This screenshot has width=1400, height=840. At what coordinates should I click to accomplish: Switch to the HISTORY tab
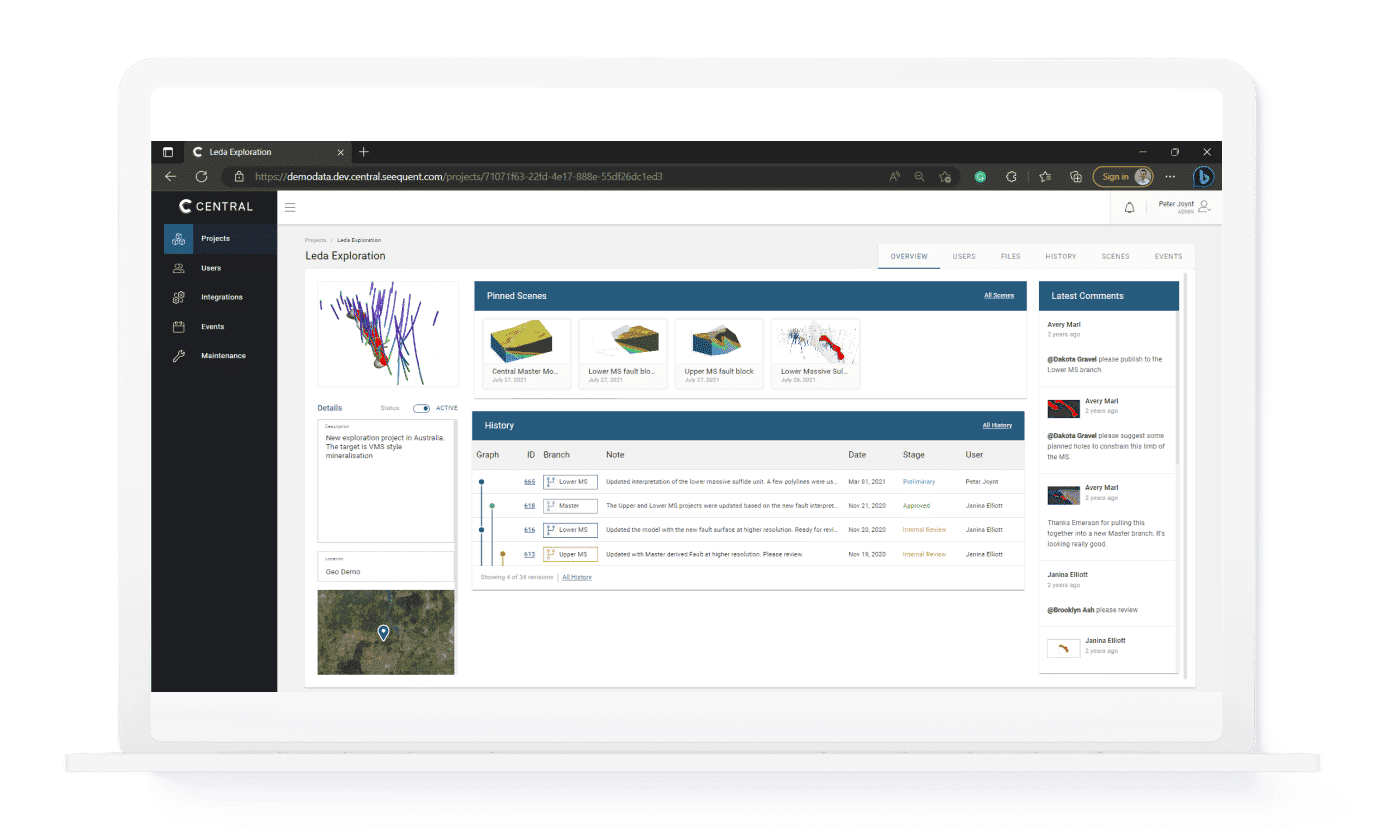[1060, 256]
